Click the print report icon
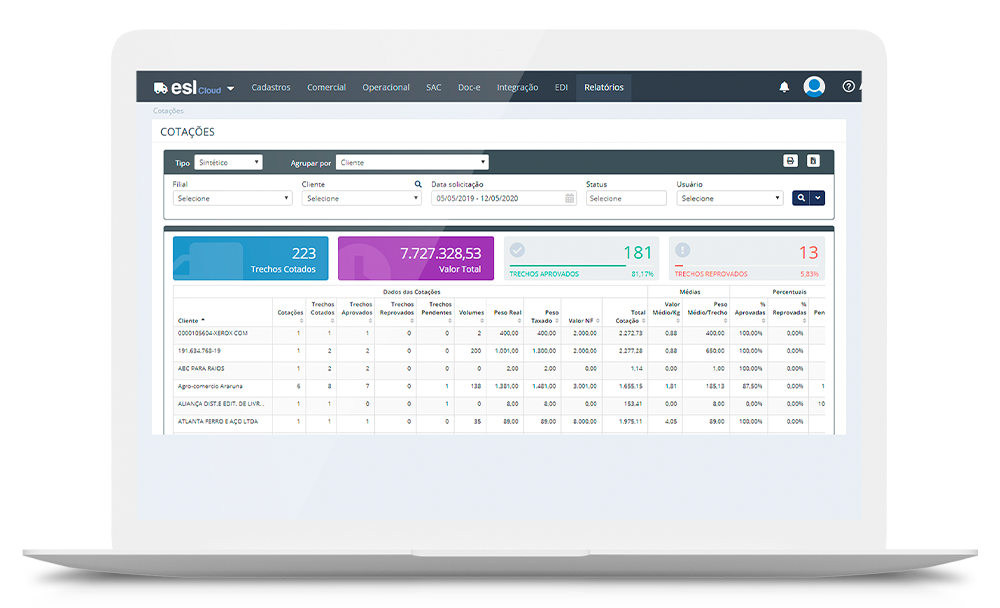The height and width of the screenshot is (608, 1000). (790, 160)
